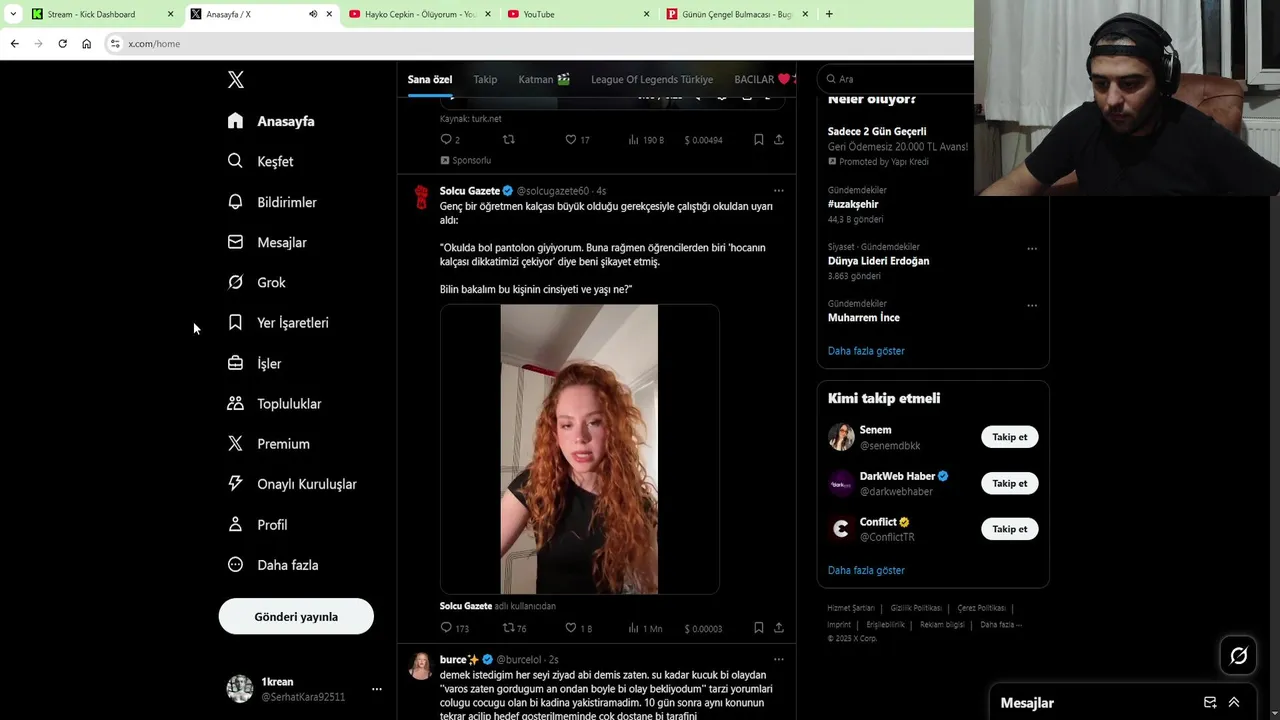Open Onaylı Kuruluşlar page

click(x=292, y=483)
